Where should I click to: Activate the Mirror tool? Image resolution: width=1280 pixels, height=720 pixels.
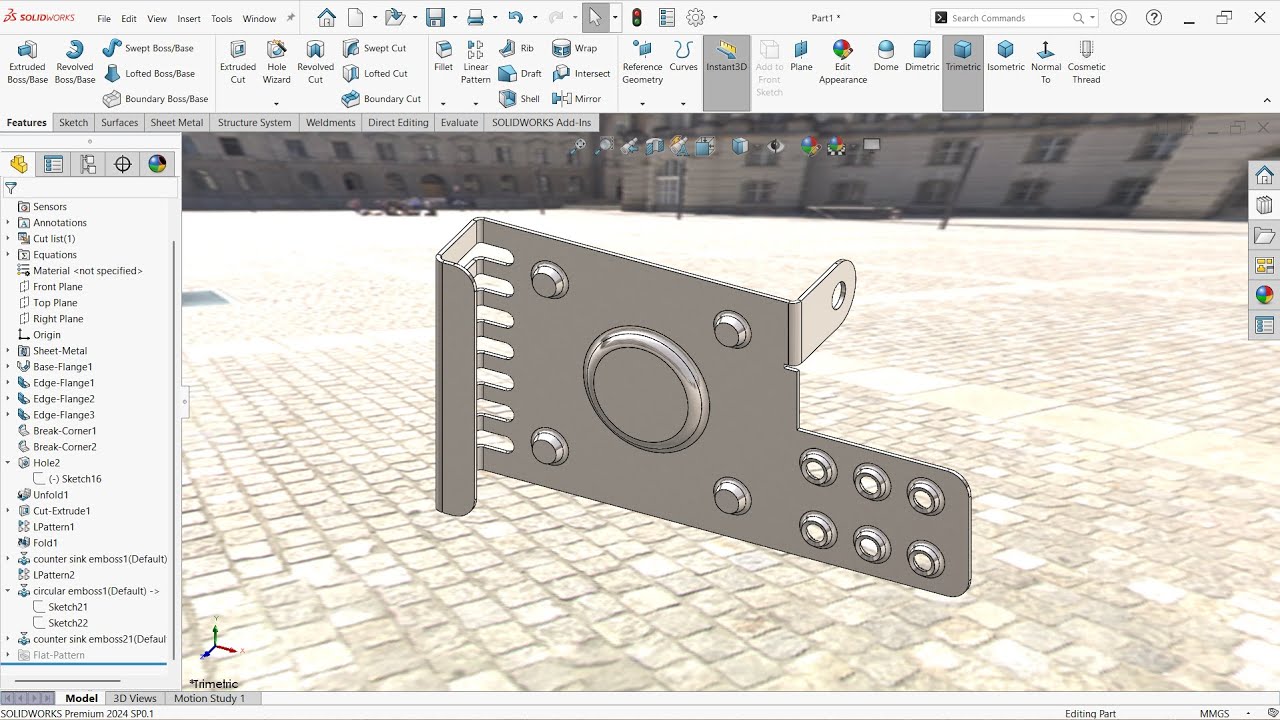pos(577,99)
